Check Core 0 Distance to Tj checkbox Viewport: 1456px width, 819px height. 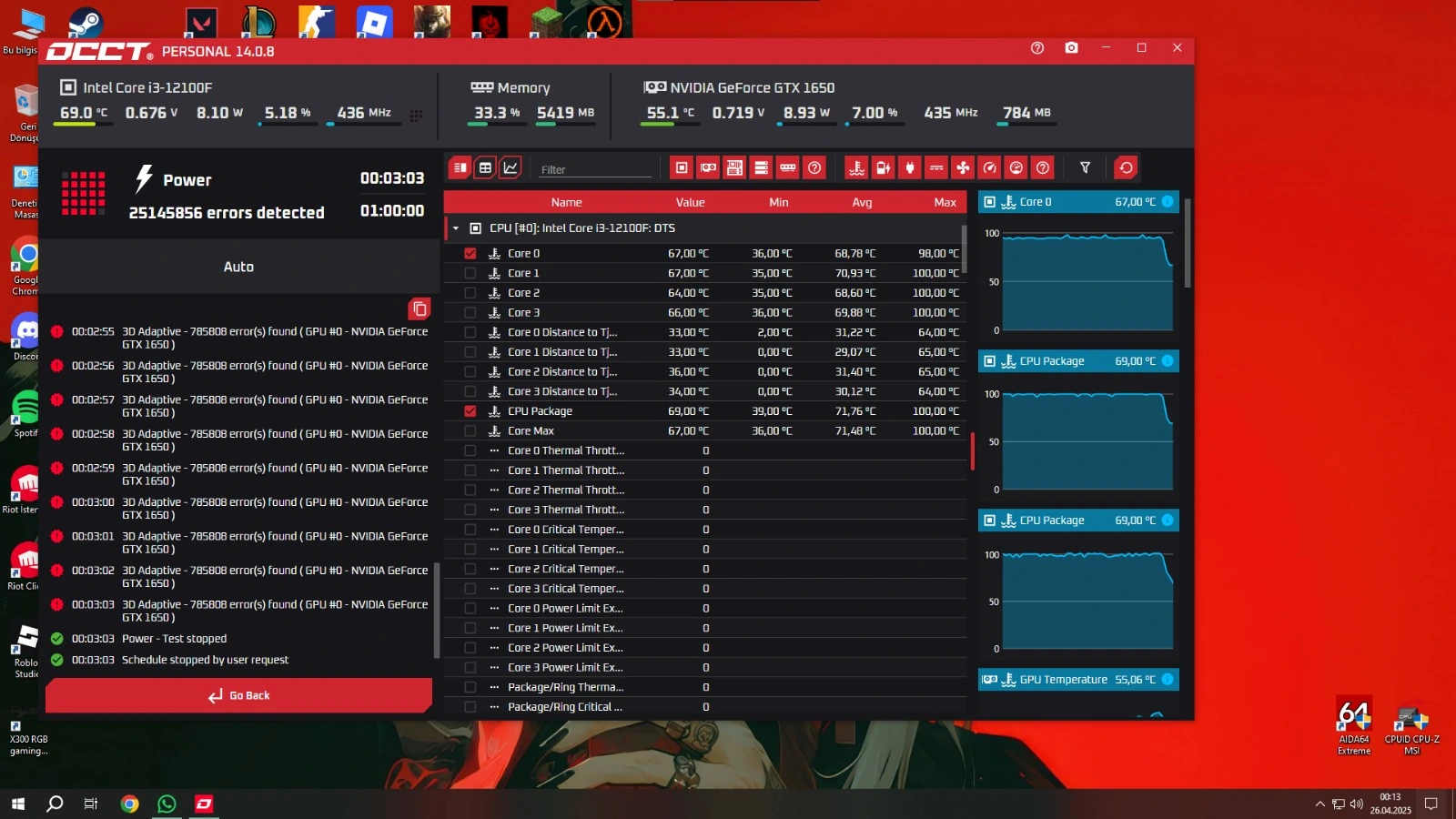470,332
